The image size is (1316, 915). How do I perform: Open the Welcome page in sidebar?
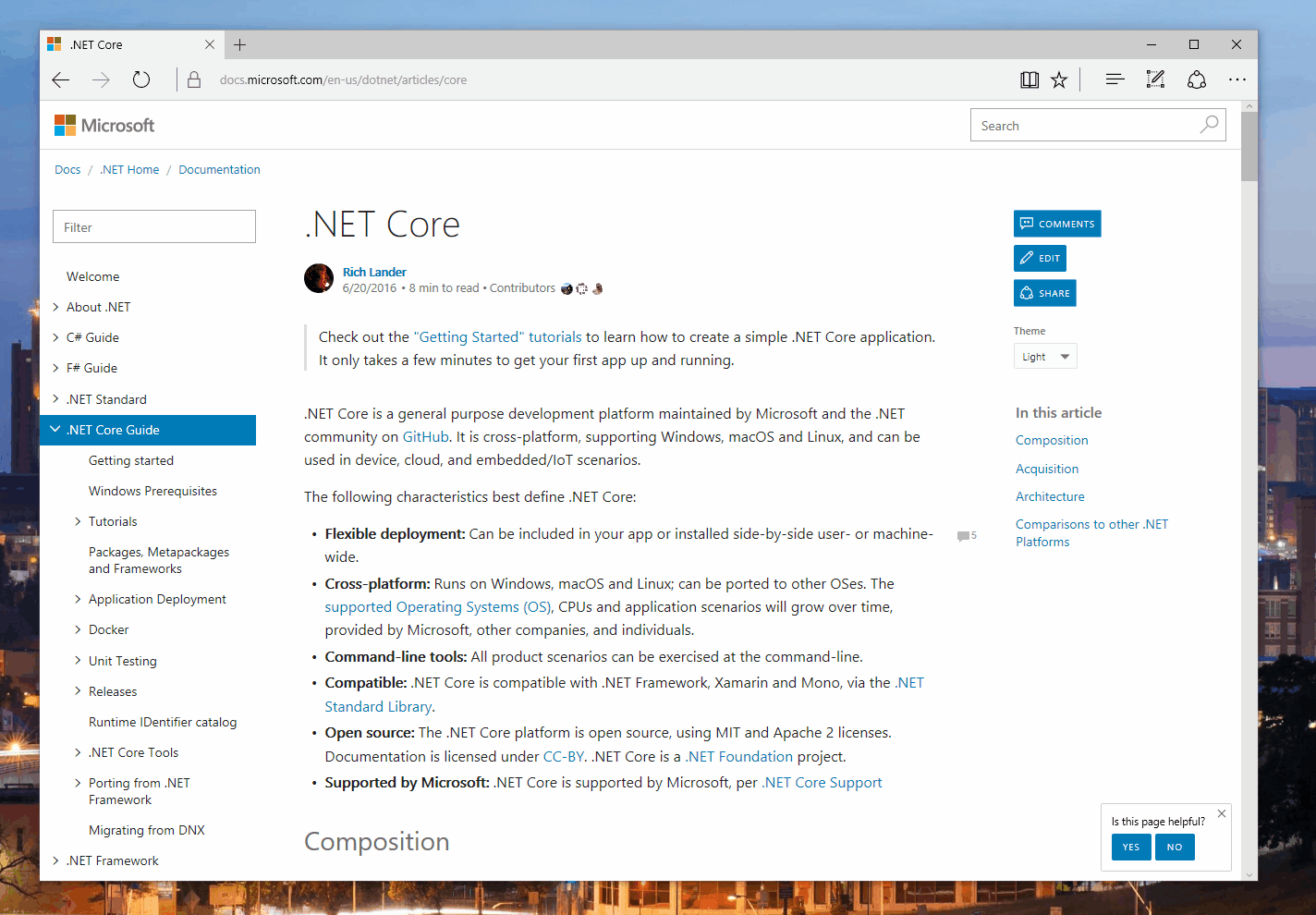(x=92, y=276)
